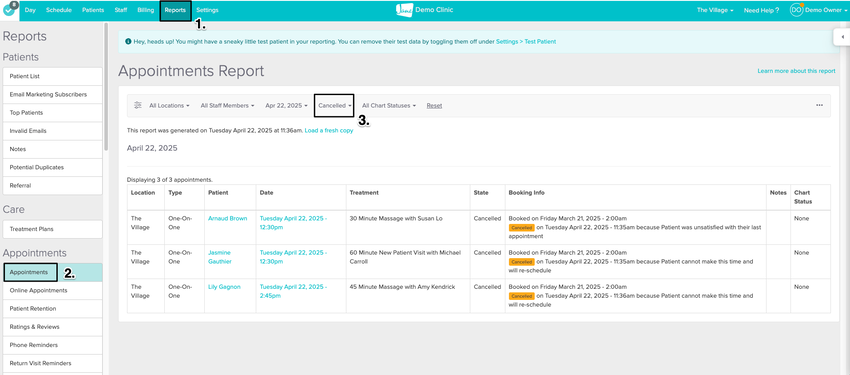850x375 pixels.
Task: Open the Return Visit Reminders report
Action: (53, 363)
